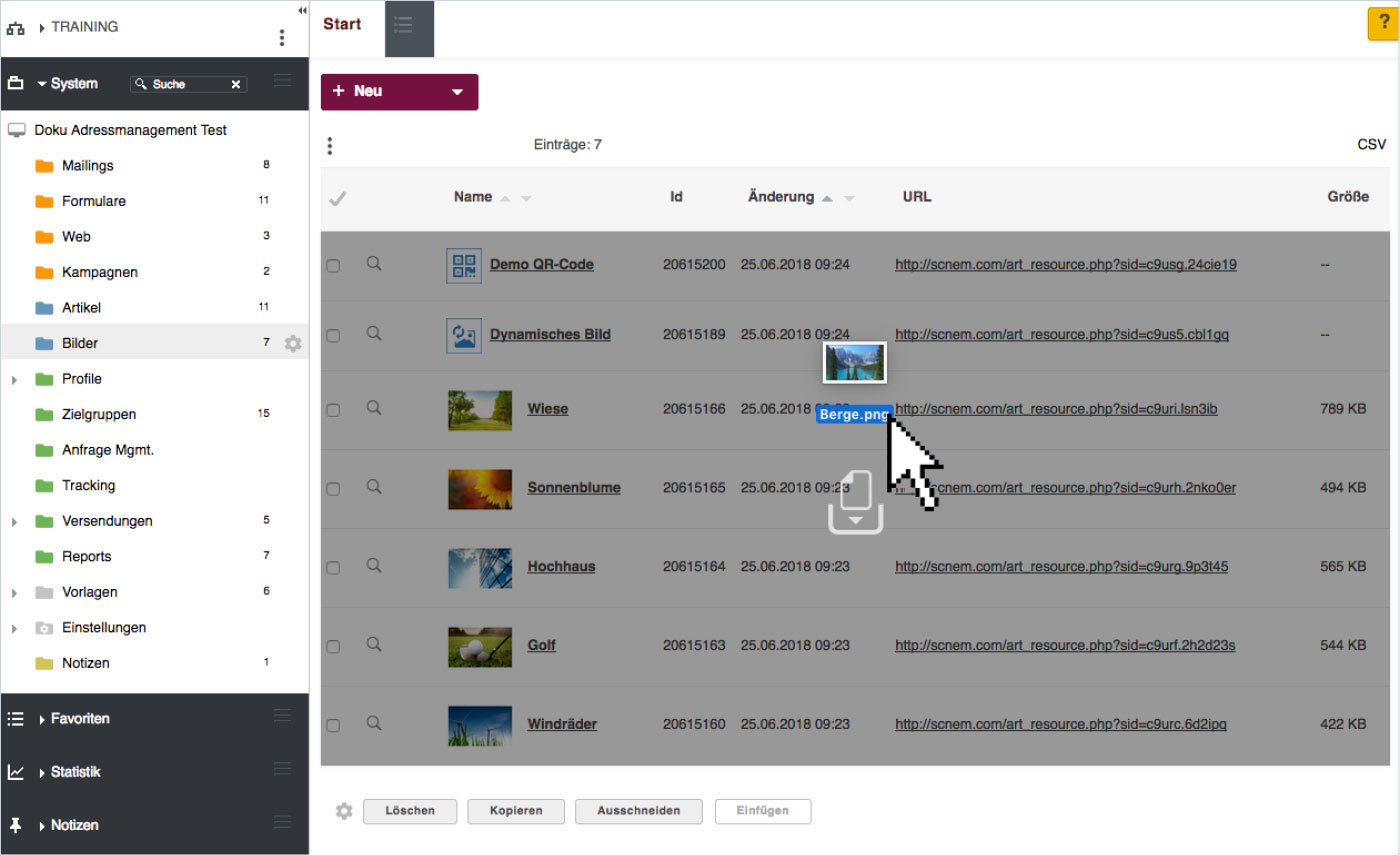
Task: Open the list three-dot options menu
Action: pyautogui.click(x=330, y=146)
